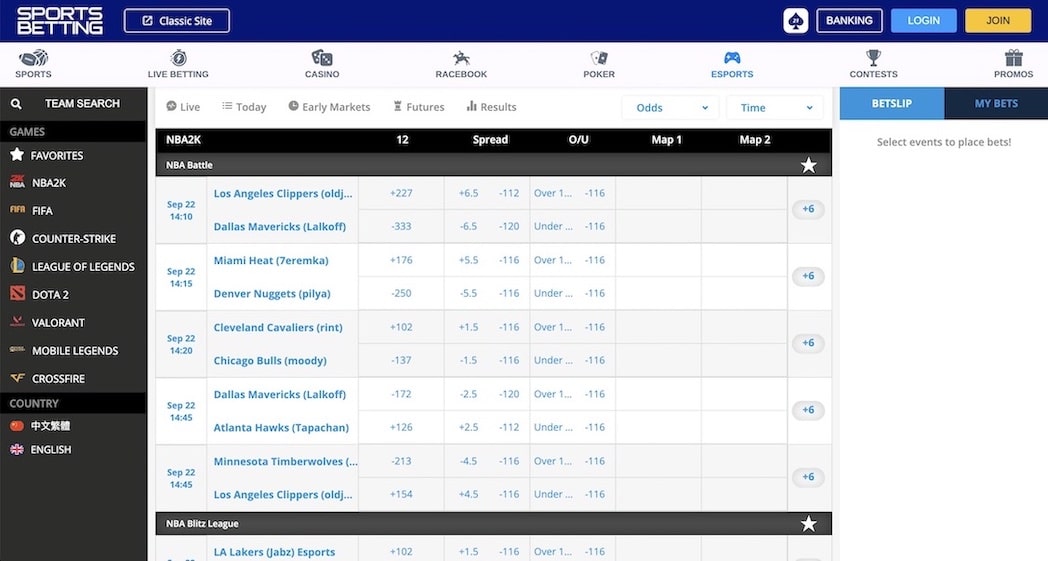Switch to the Today tab

point(244,107)
